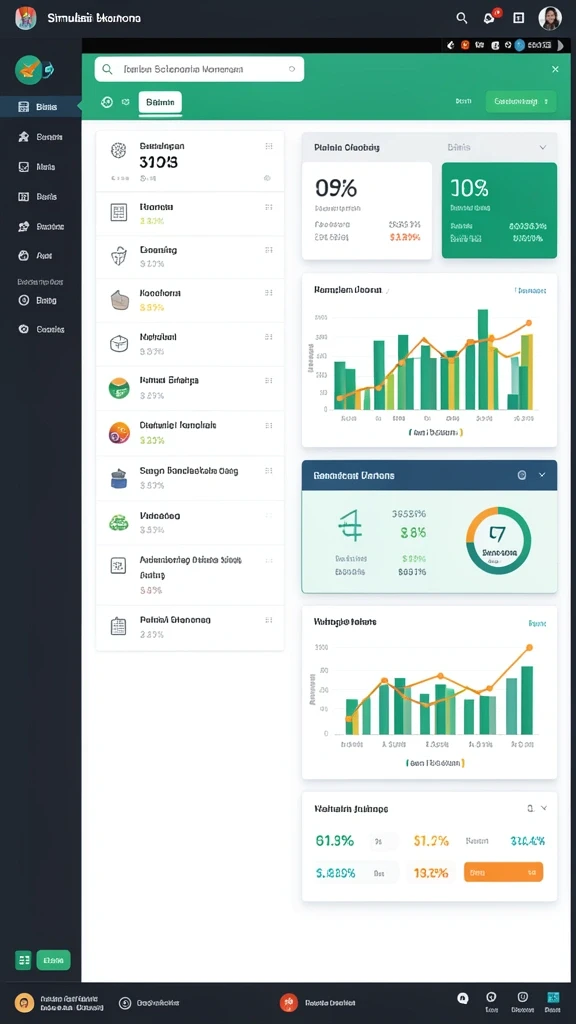Select the checkbox-style icon in left sidebar
The width and height of the screenshot is (576, 1024).
coord(24,167)
